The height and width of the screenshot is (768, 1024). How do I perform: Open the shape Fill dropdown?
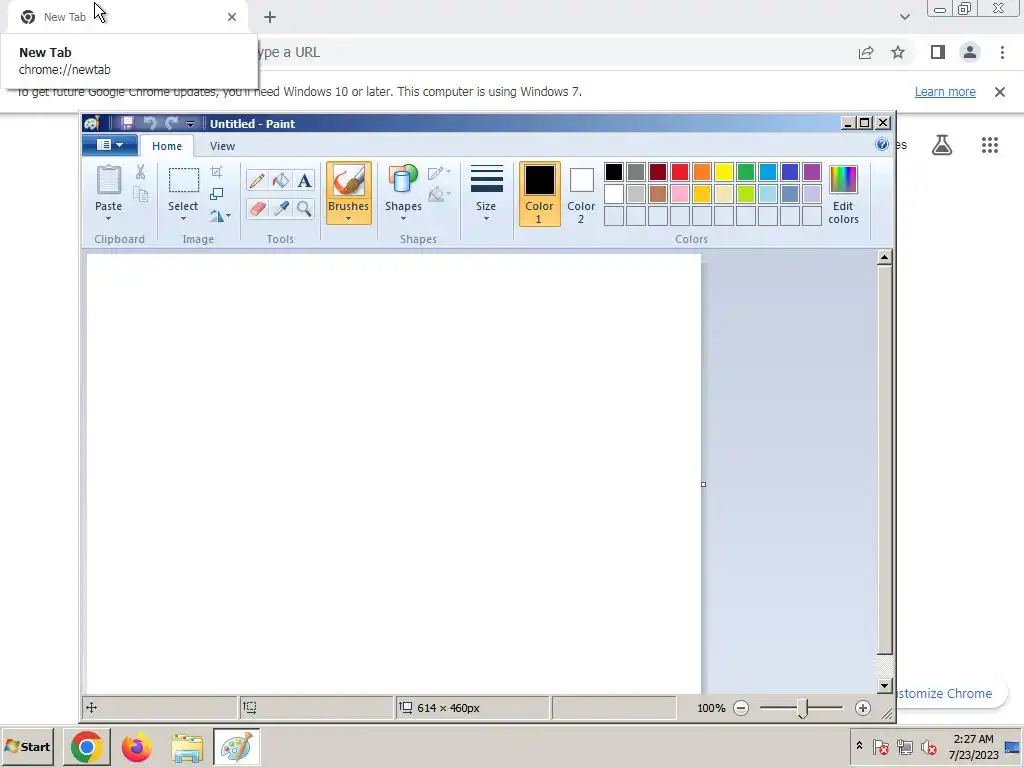pos(440,194)
